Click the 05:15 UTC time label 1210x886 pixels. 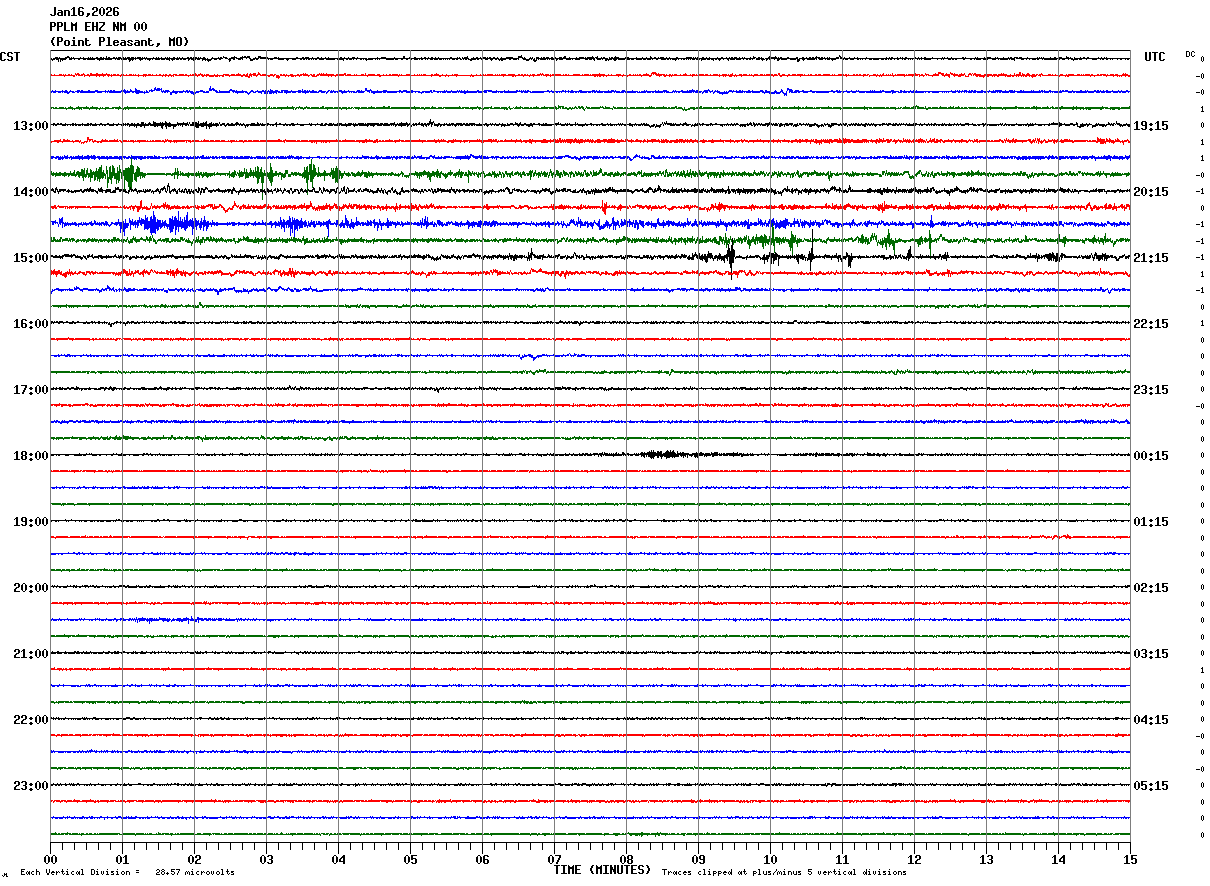(x=1150, y=785)
